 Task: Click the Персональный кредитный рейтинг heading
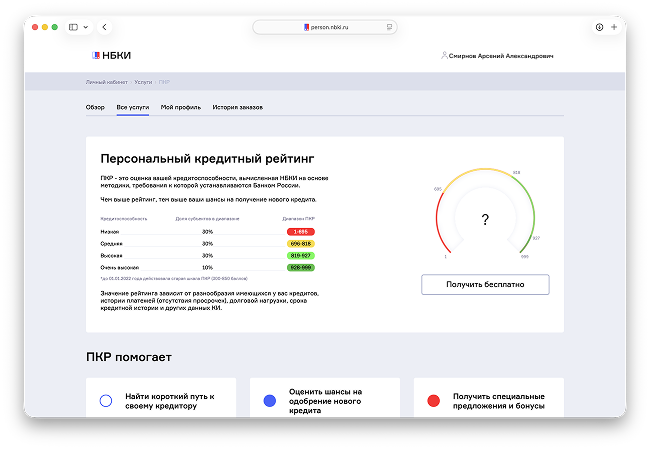[x=207, y=159]
